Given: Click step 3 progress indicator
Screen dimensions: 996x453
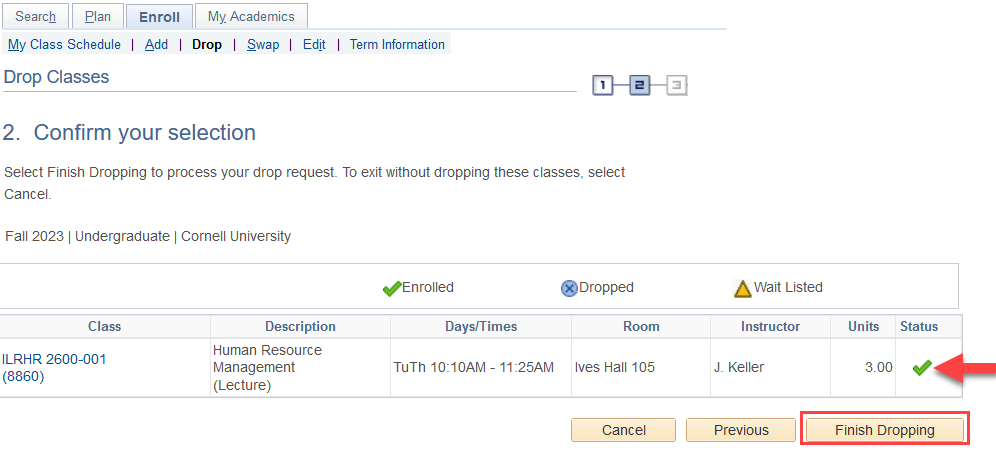Looking at the screenshot, I should click(677, 85).
